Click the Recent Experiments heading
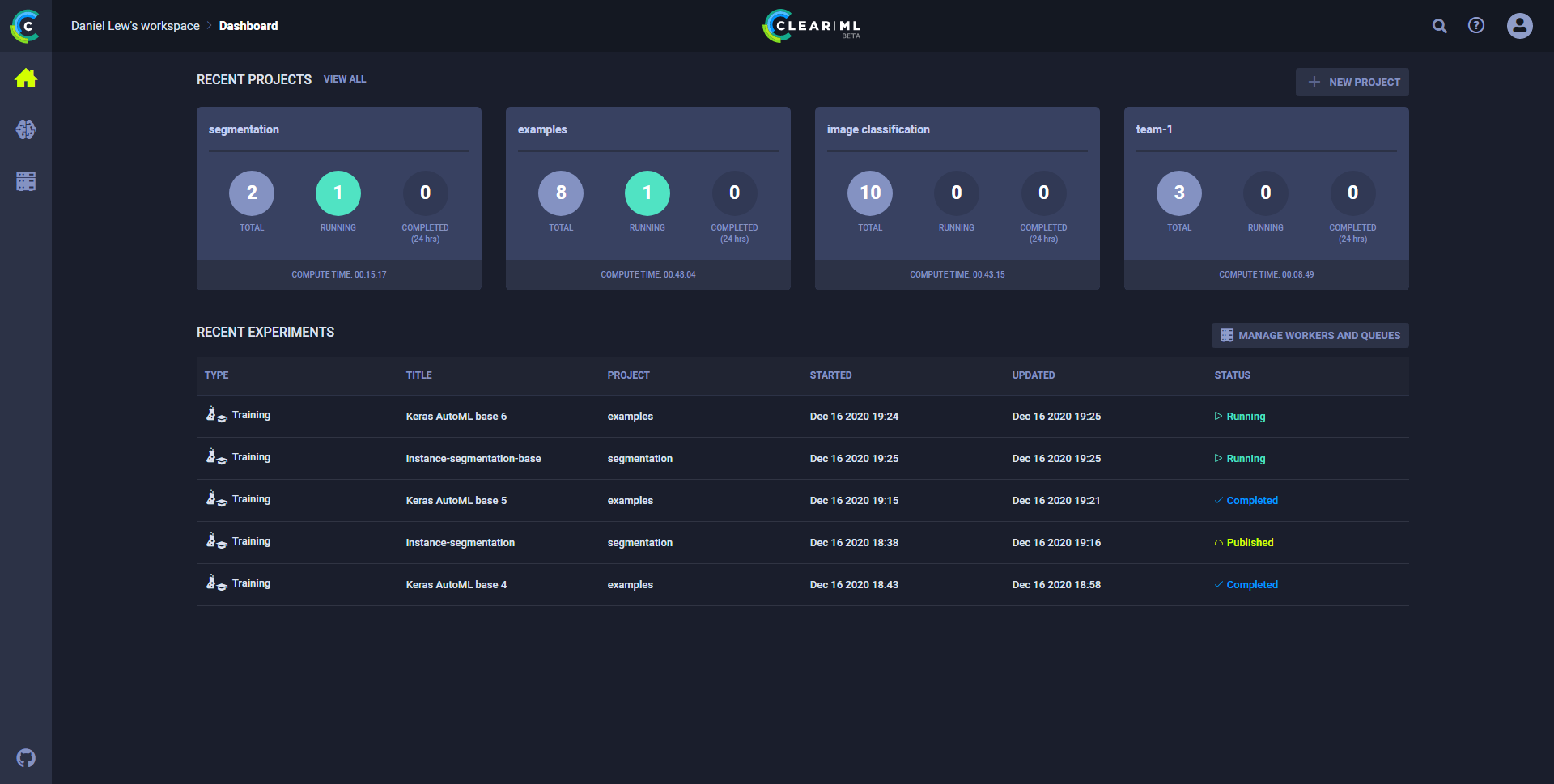The image size is (1554, 784). point(265,333)
